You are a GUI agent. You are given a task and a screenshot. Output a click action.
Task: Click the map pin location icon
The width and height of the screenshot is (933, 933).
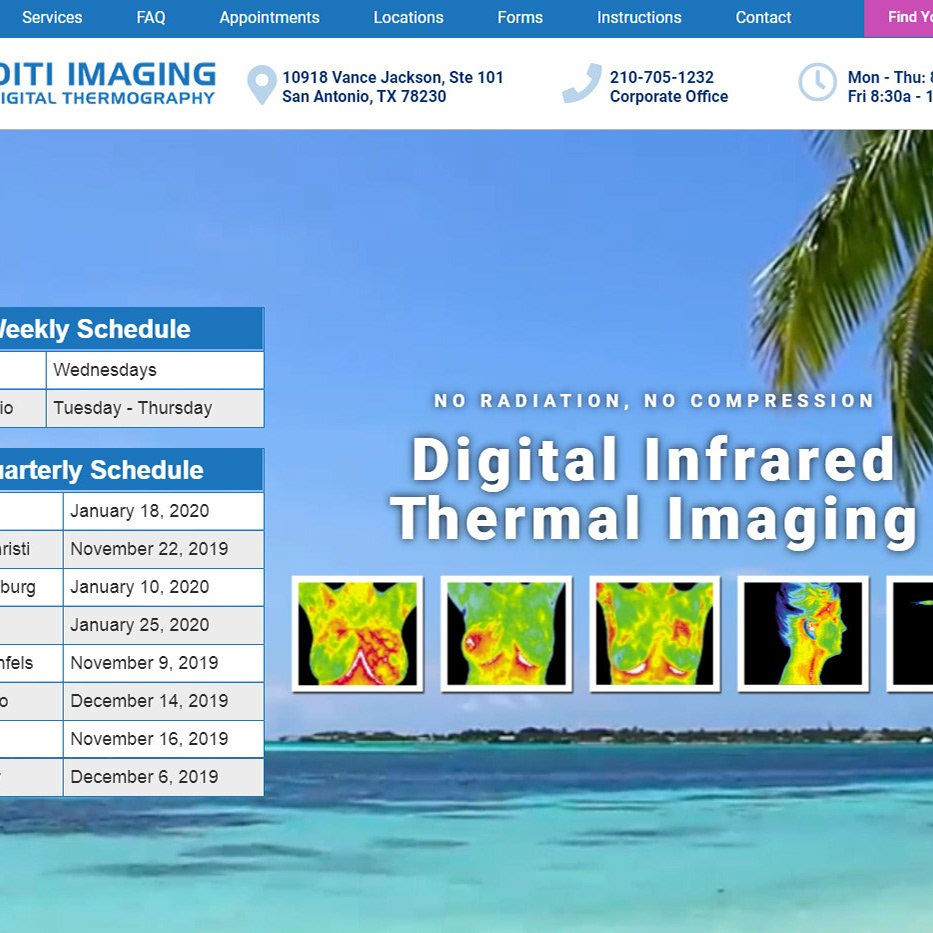(262, 85)
